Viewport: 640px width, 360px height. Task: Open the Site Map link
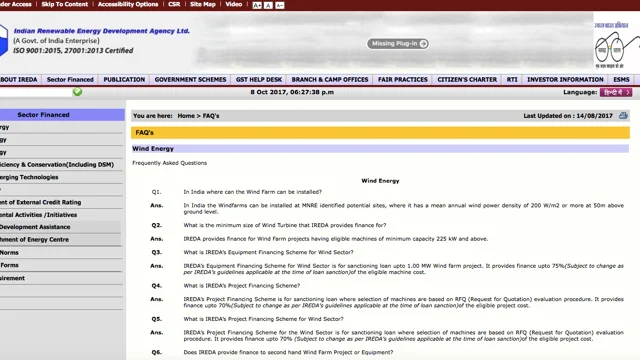point(202,4)
